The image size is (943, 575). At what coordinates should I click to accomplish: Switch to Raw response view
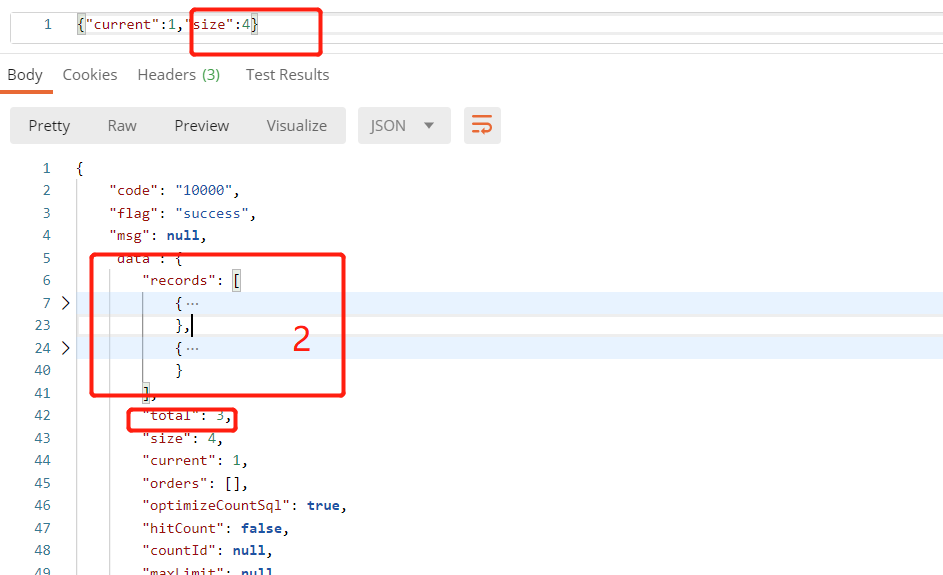pyautogui.click(x=122, y=126)
